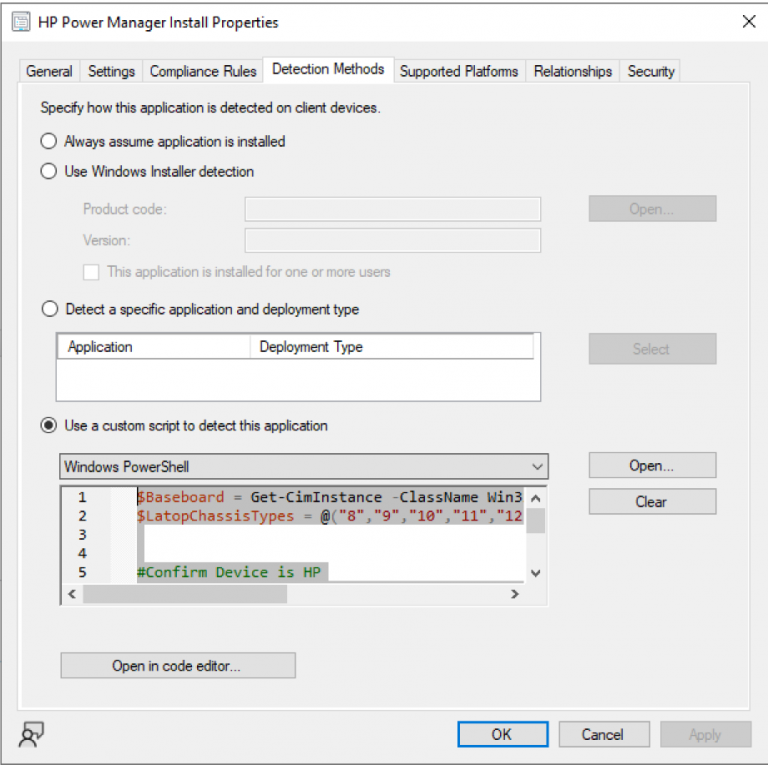
Task: Select Use a custom script radio button
Action: pos(48,425)
